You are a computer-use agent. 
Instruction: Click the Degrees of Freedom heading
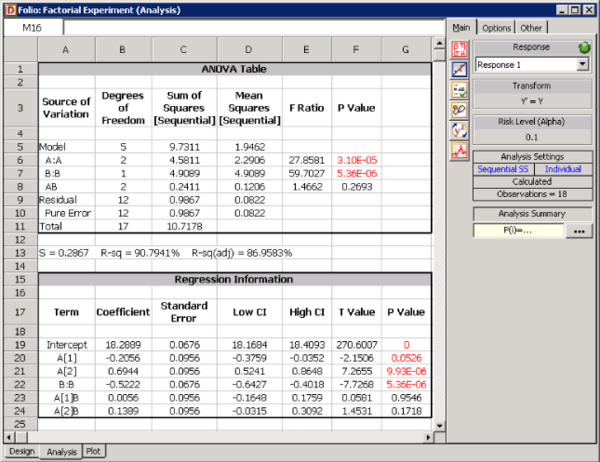click(123, 108)
